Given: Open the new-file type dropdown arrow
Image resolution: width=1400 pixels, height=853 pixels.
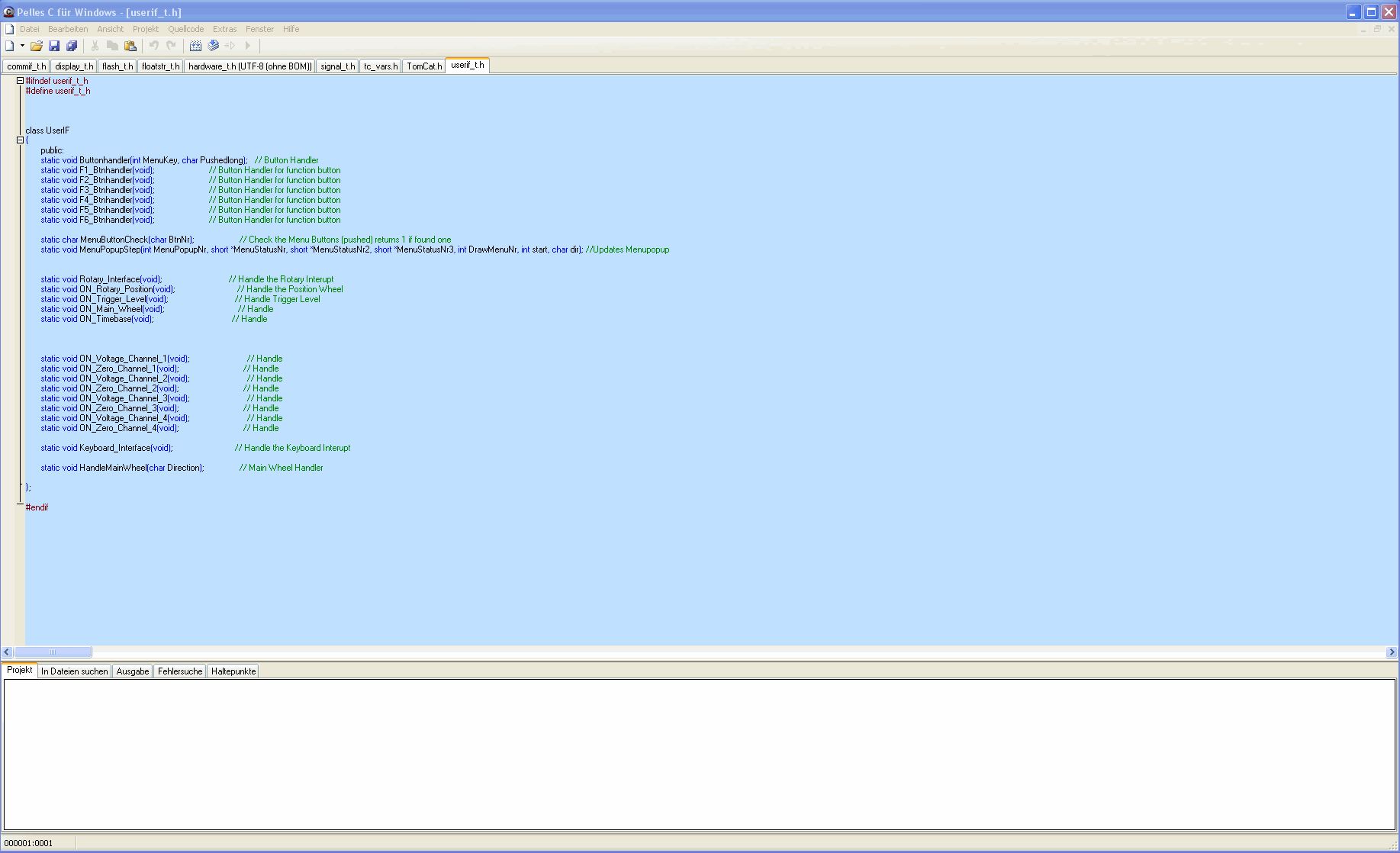Looking at the screenshot, I should (22, 46).
